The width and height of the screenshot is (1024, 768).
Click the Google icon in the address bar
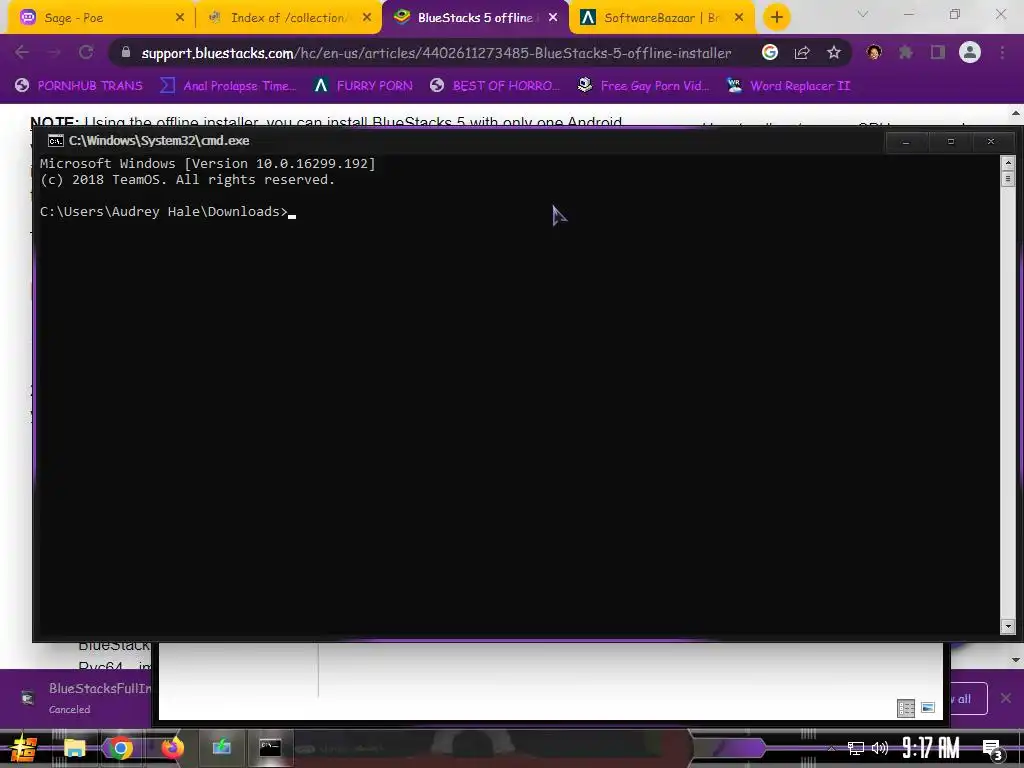pos(770,52)
